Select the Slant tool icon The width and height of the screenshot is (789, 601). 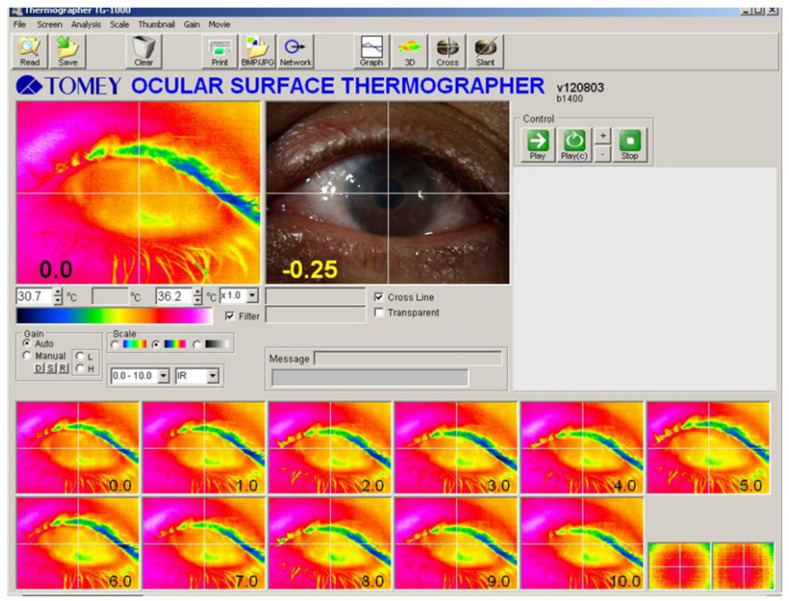click(x=485, y=51)
